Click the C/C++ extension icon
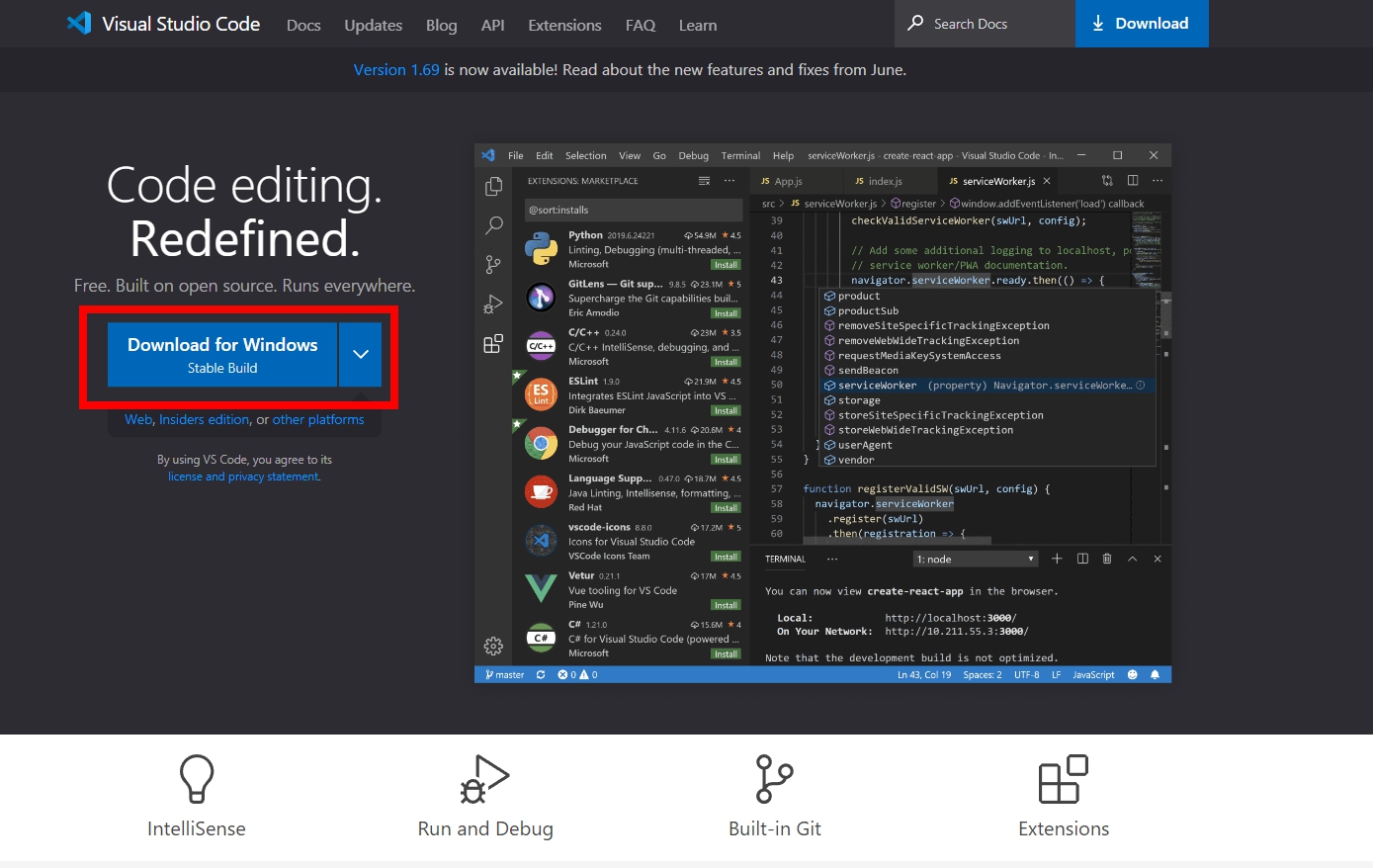 point(541,346)
